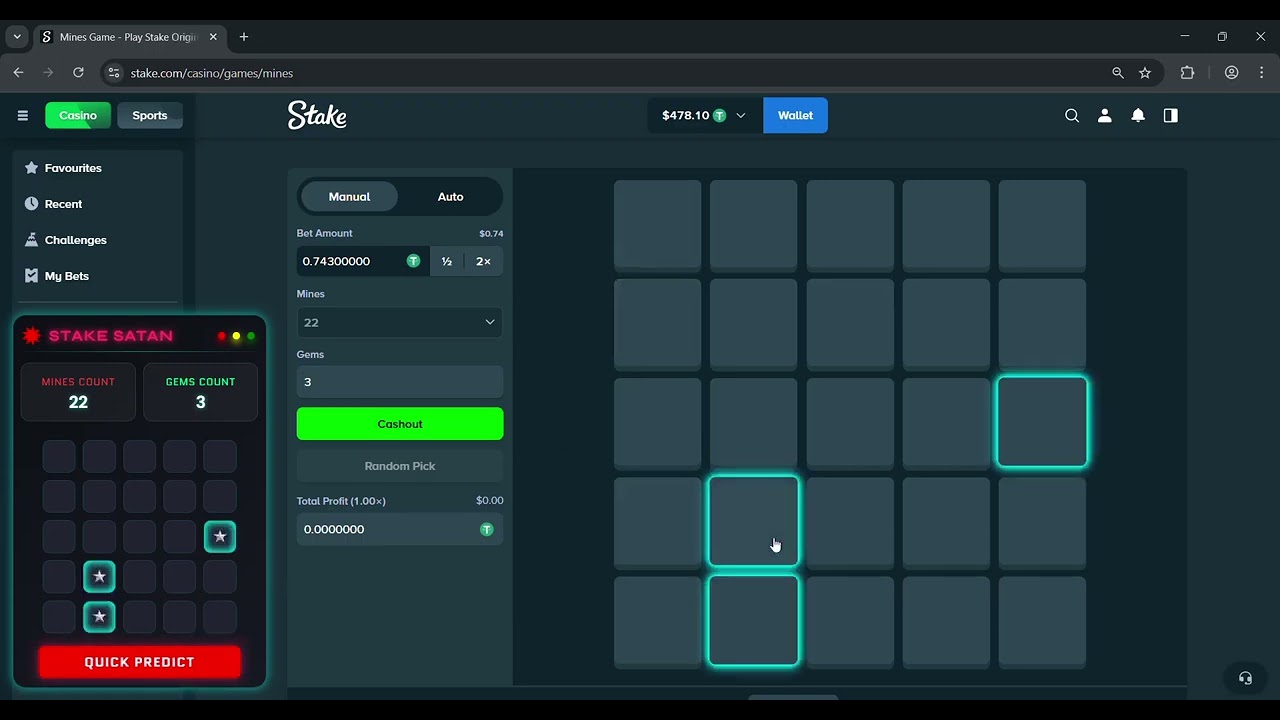Viewport: 1280px width, 720px height.
Task: Bookmark this page with the star
Action: coord(1145,73)
